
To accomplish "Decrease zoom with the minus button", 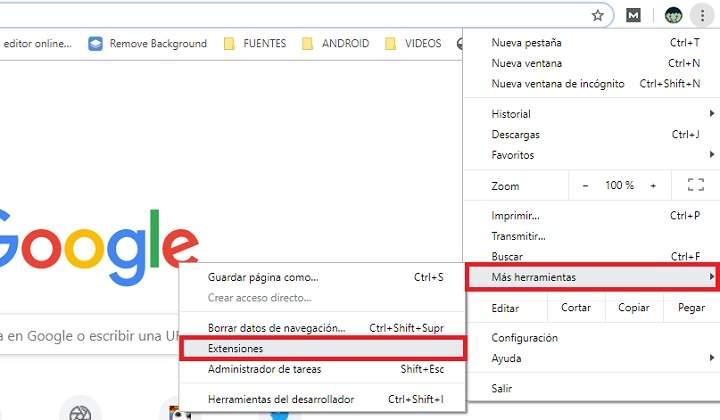I will pos(585,186).
